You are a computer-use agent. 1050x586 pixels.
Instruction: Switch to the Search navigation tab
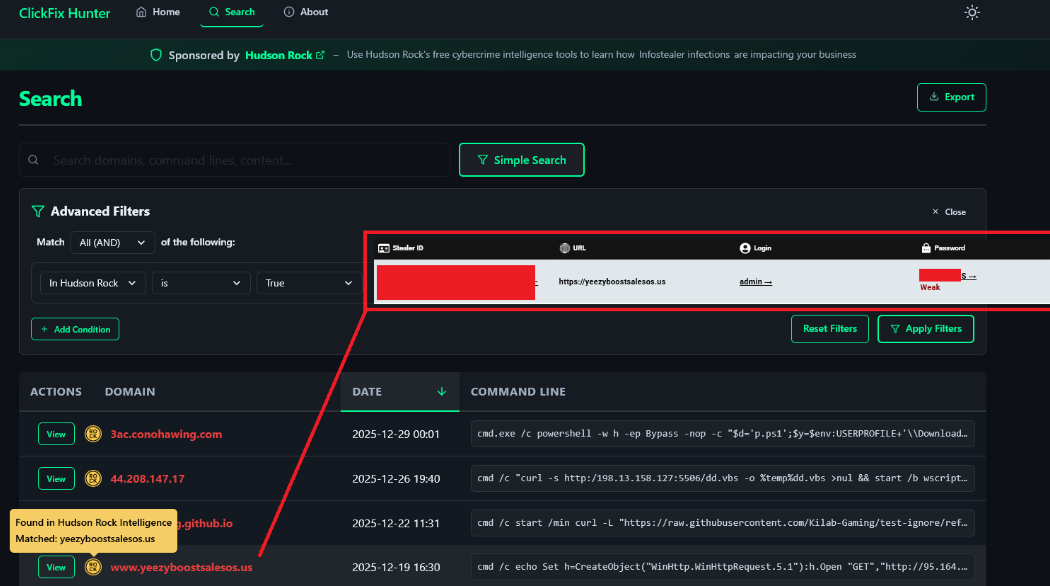pyautogui.click(x=232, y=12)
